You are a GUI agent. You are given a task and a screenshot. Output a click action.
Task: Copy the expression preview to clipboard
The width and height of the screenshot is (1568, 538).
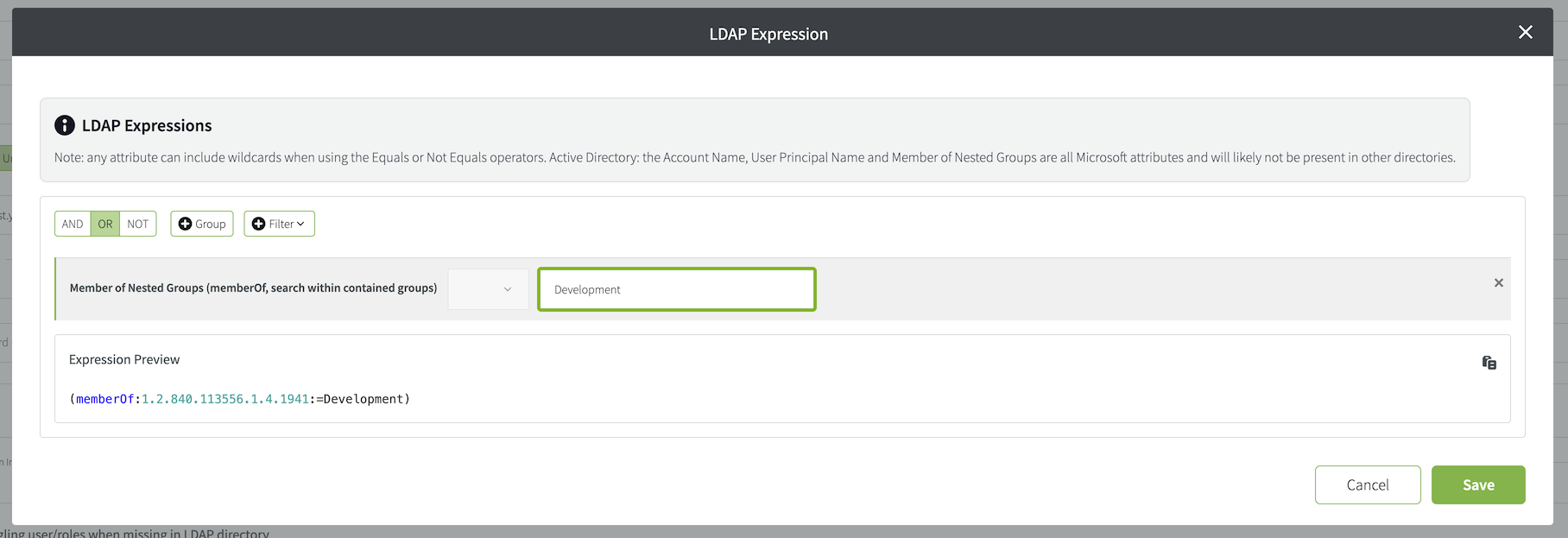point(1489,363)
